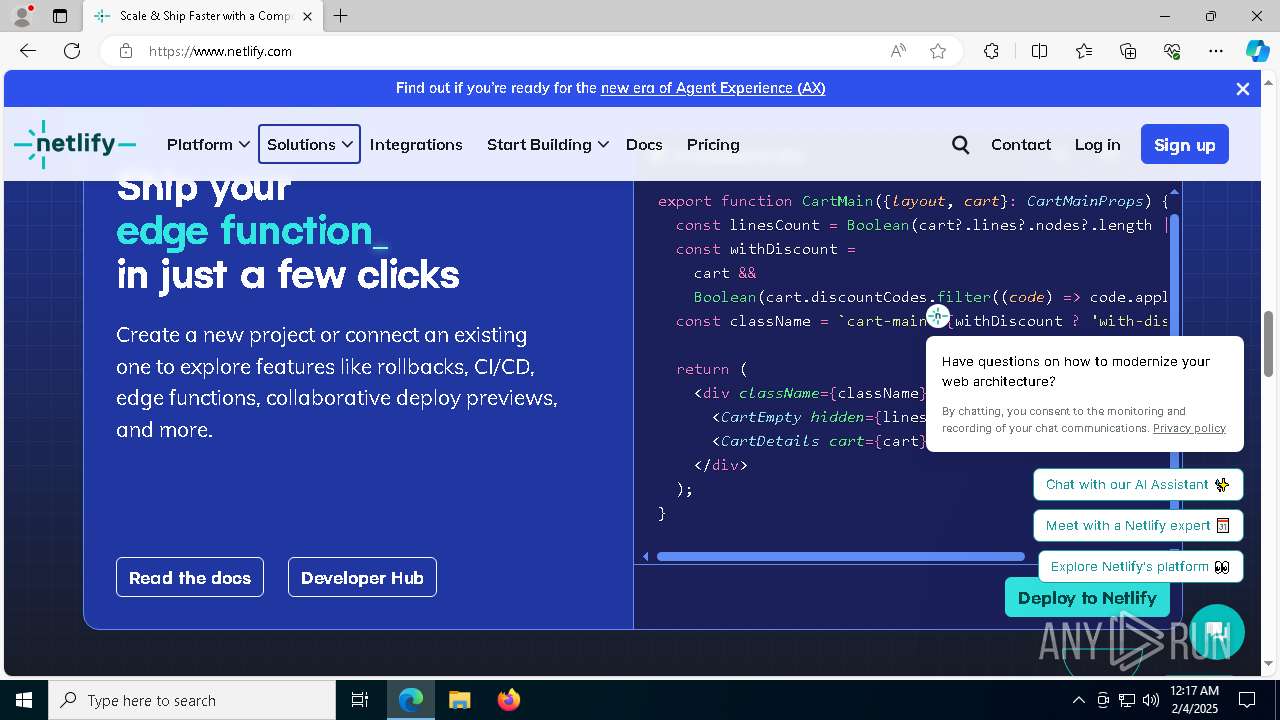1280x720 pixels.
Task: Click the Sign up button
Action: (1185, 145)
